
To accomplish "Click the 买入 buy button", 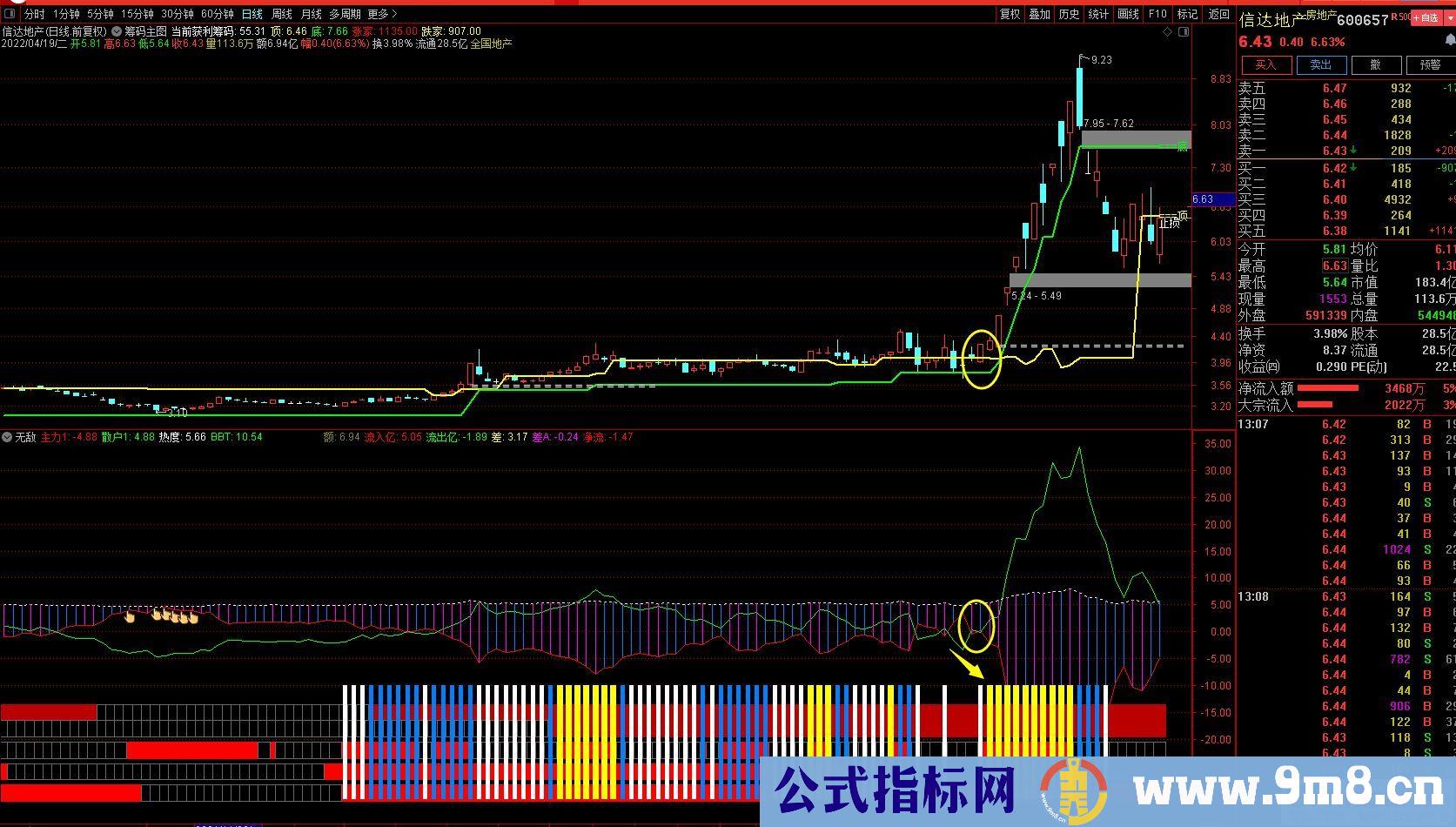I will point(1265,65).
